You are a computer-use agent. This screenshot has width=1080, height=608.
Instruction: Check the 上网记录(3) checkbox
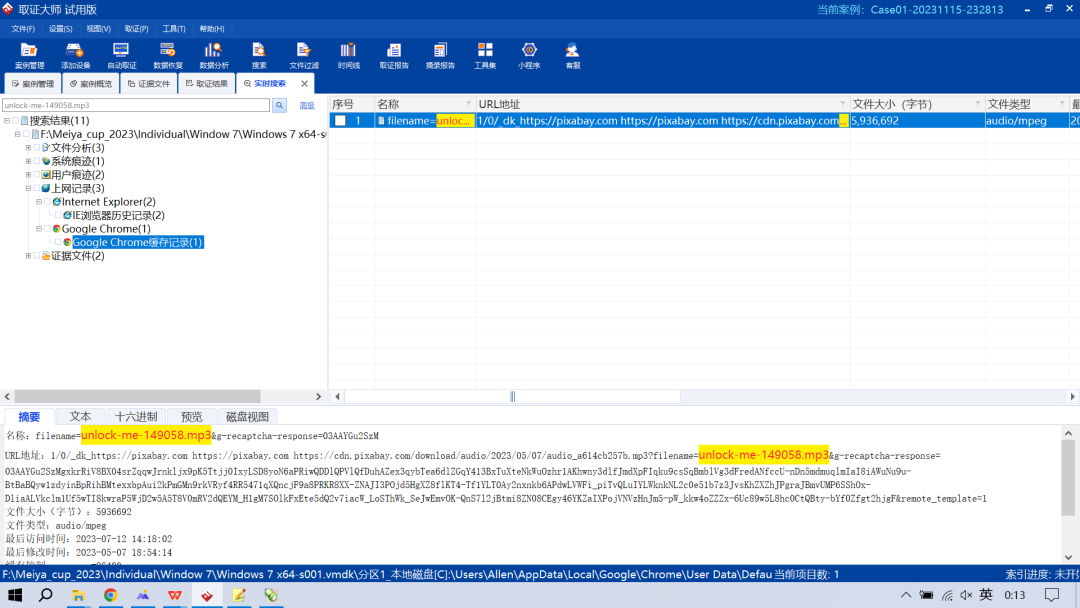[37, 188]
